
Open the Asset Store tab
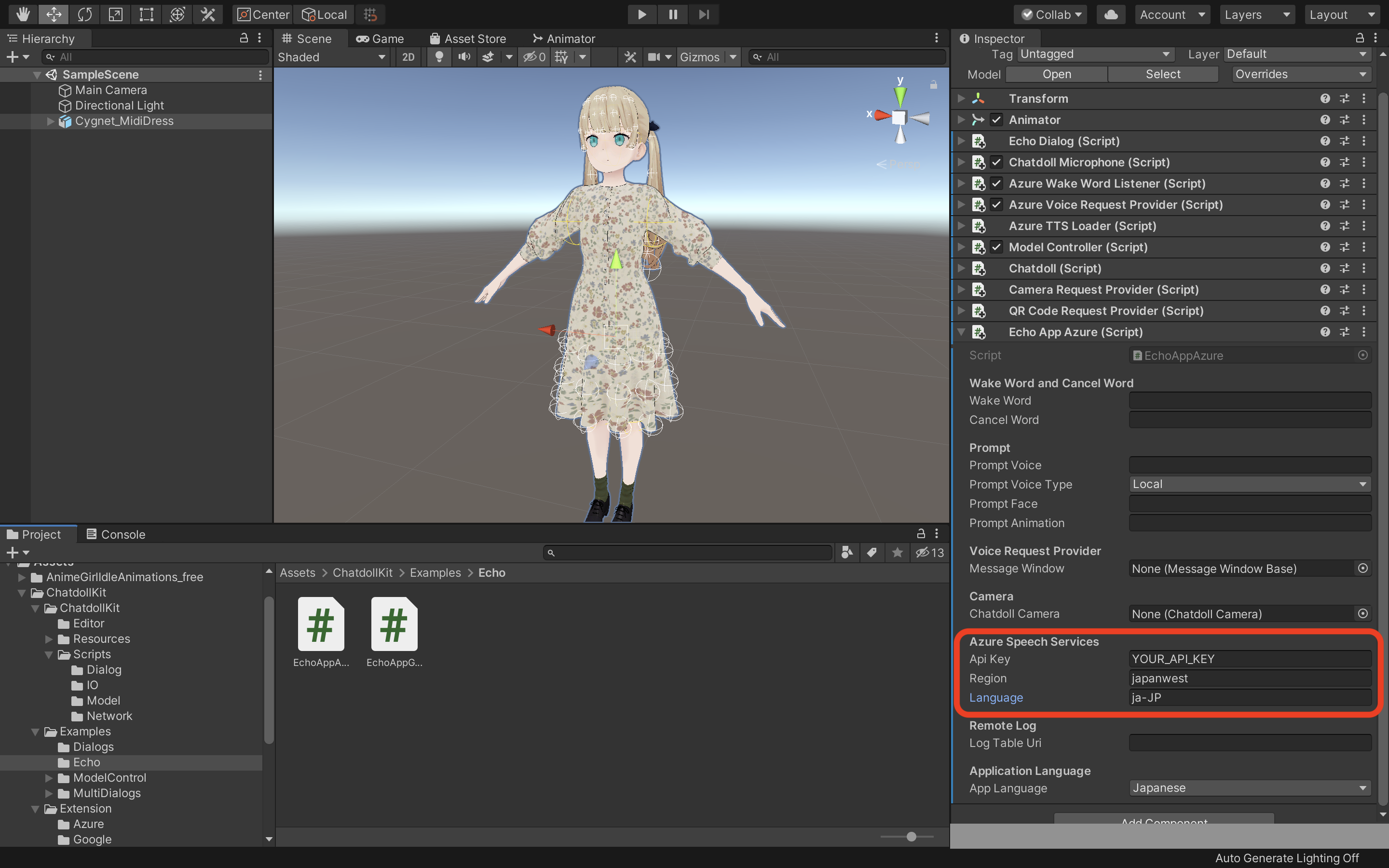pyautogui.click(x=468, y=39)
